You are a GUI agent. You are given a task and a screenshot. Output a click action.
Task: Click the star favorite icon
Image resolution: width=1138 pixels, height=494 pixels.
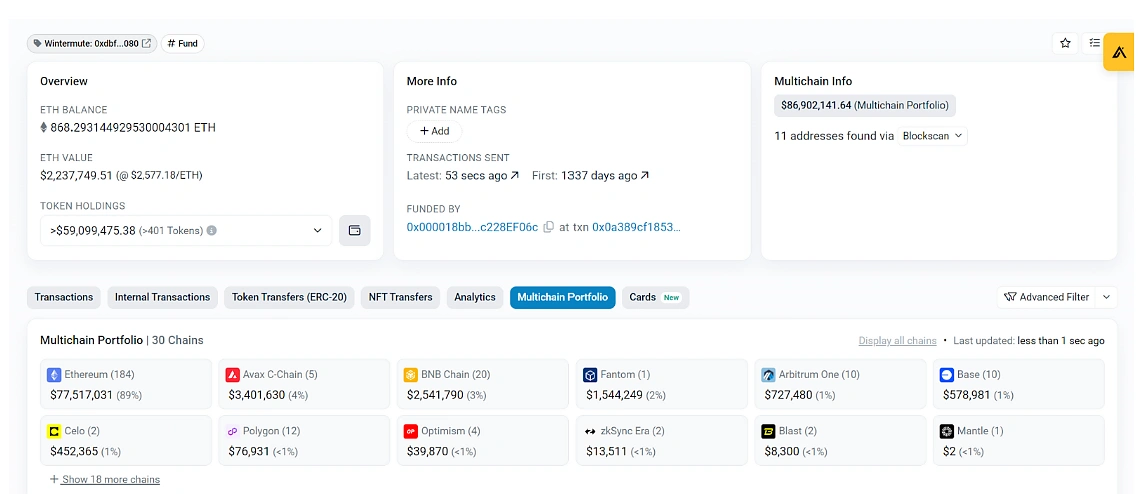[x=1065, y=44]
